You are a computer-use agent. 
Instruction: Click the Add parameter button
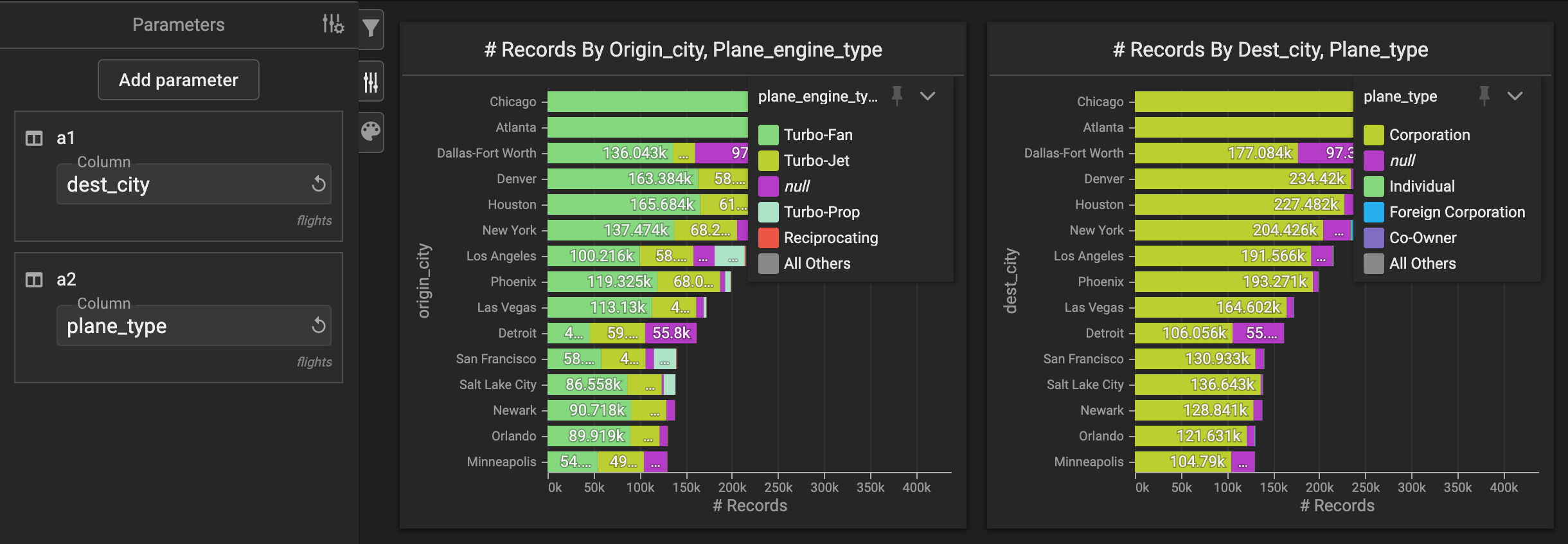(179, 80)
